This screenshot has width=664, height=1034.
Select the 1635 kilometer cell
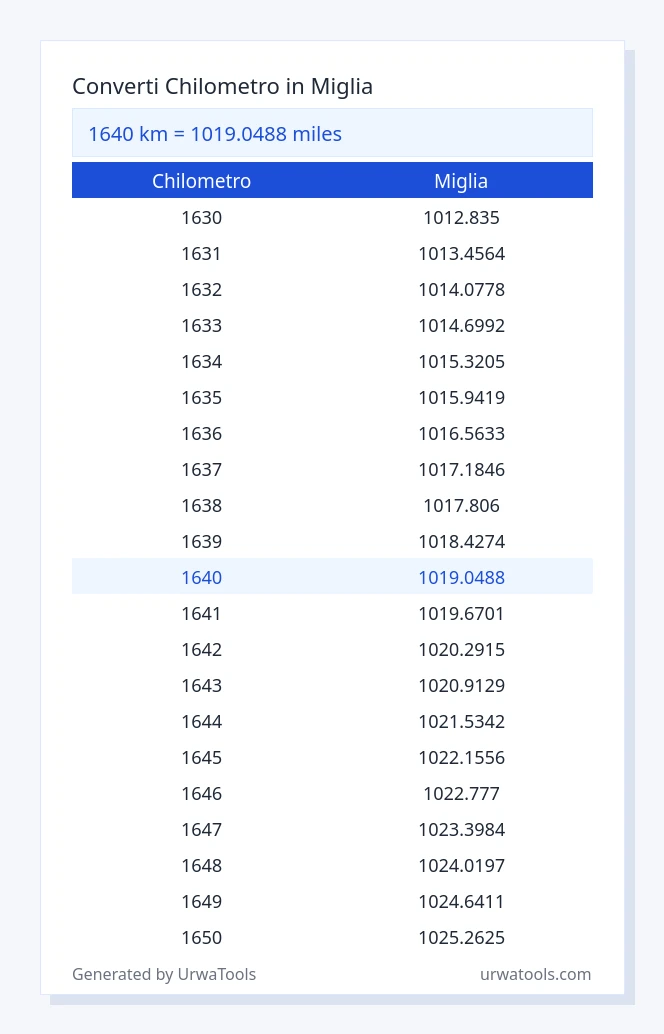[202, 398]
